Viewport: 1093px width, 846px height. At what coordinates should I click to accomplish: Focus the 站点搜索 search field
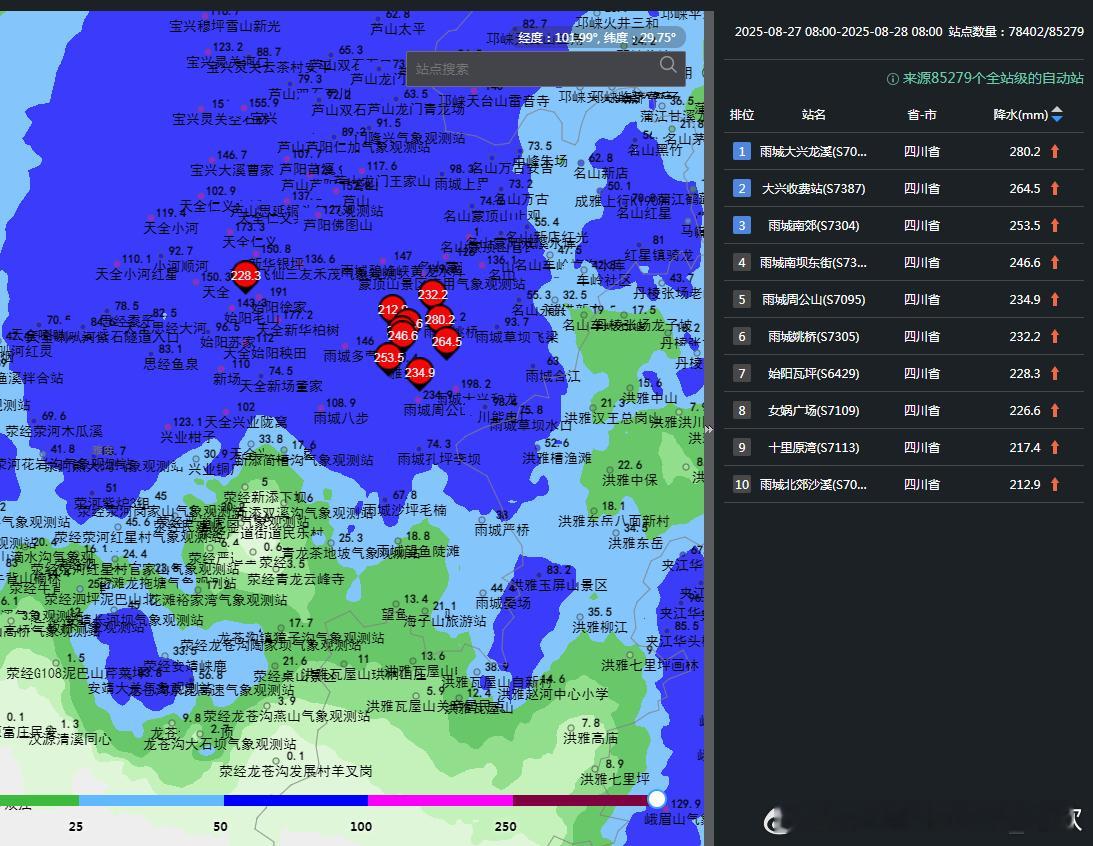point(545,69)
